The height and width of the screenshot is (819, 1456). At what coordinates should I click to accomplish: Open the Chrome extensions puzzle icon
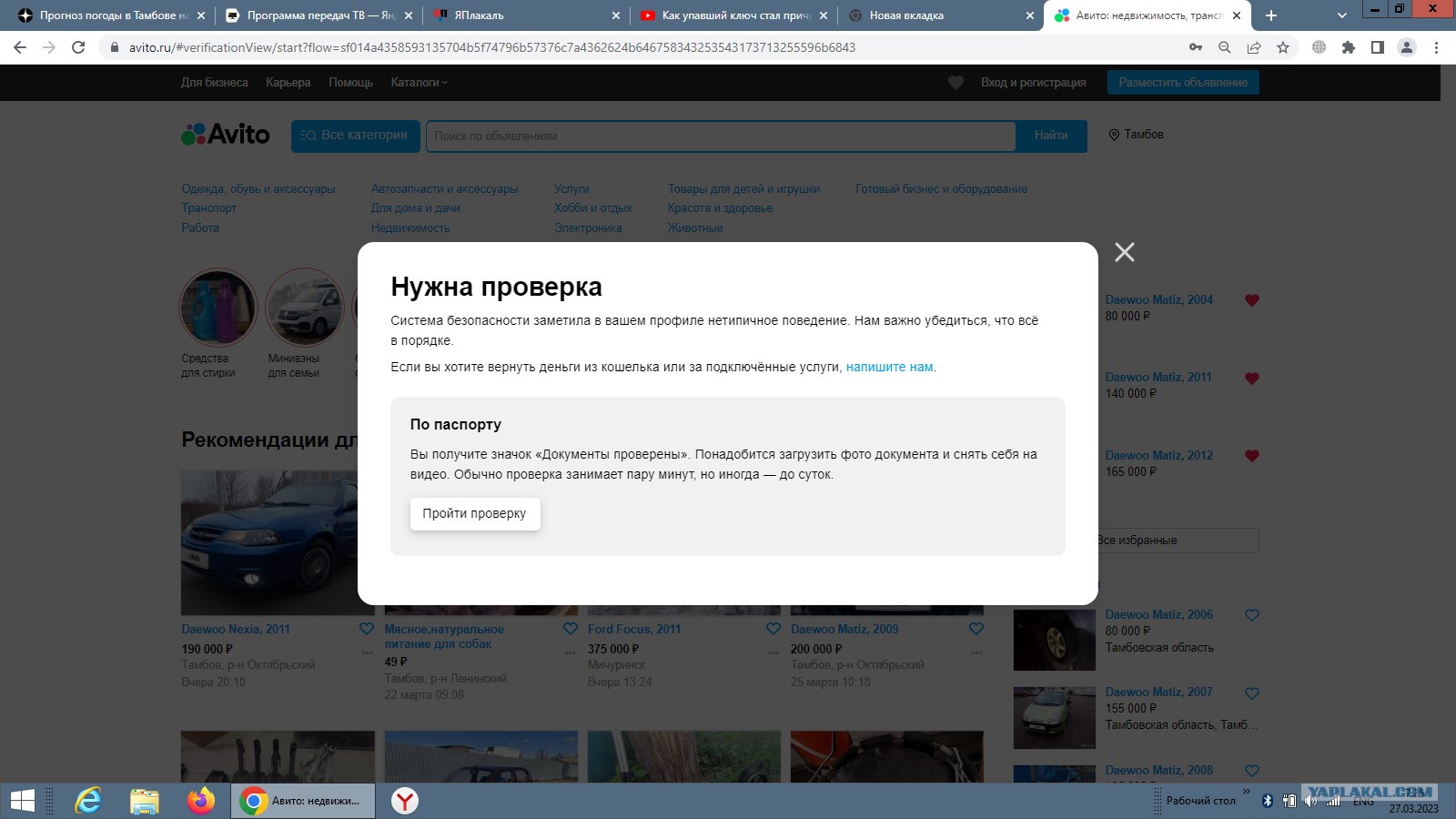pyautogui.click(x=1348, y=47)
